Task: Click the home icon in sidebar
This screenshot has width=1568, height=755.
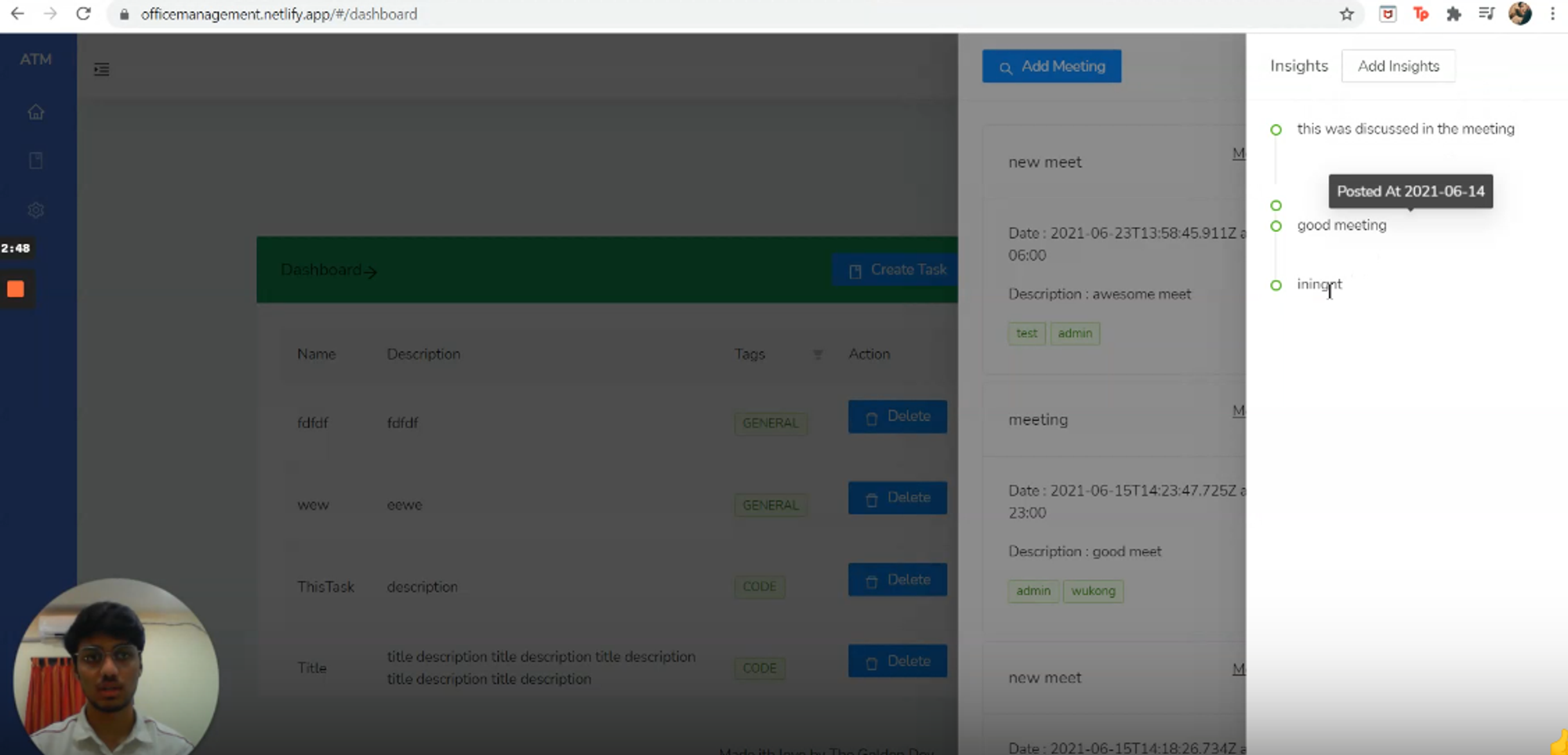Action: click(36, 112)
